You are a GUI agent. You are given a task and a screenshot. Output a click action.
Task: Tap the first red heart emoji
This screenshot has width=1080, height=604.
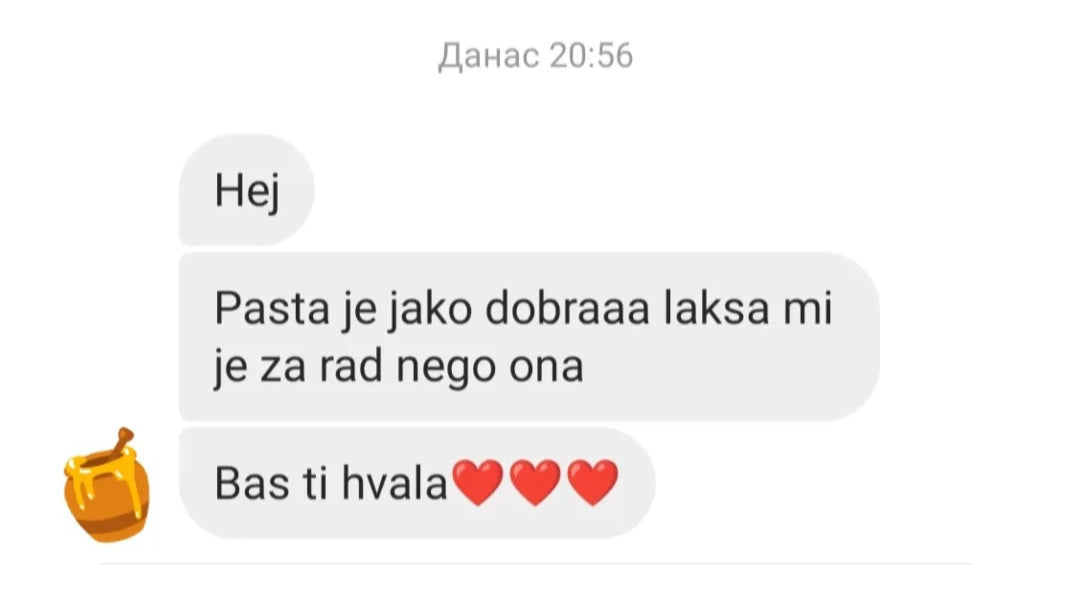(479, 483)
